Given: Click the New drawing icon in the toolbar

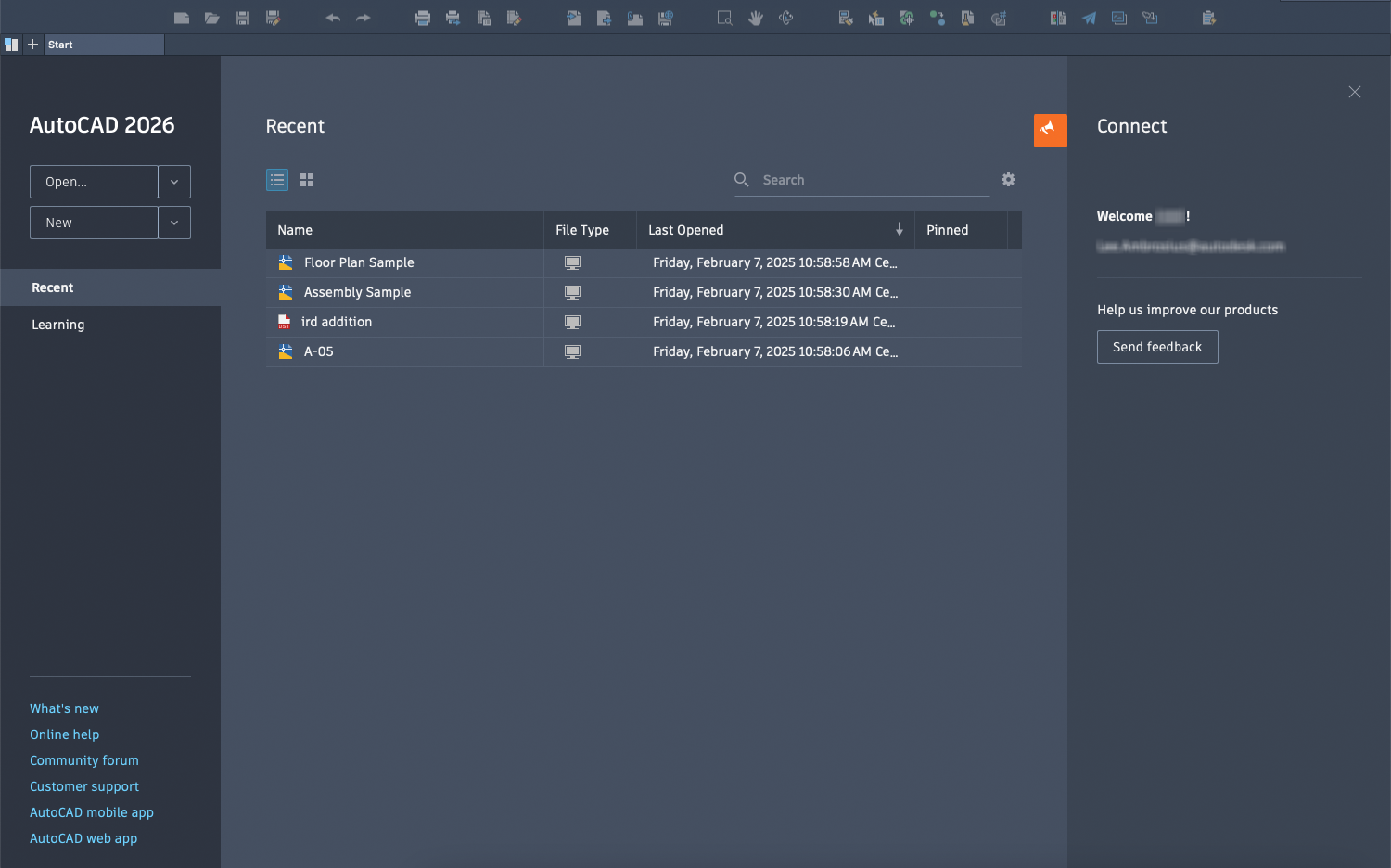Looking at the screenshot, I should [x=182, y=18].
